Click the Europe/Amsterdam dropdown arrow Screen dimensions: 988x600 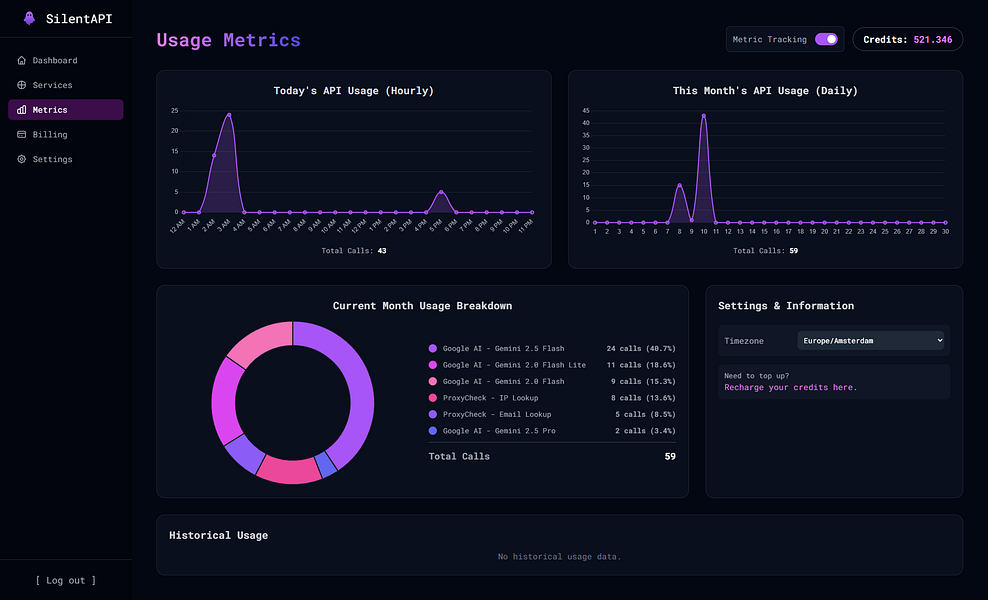coord(939,340)
